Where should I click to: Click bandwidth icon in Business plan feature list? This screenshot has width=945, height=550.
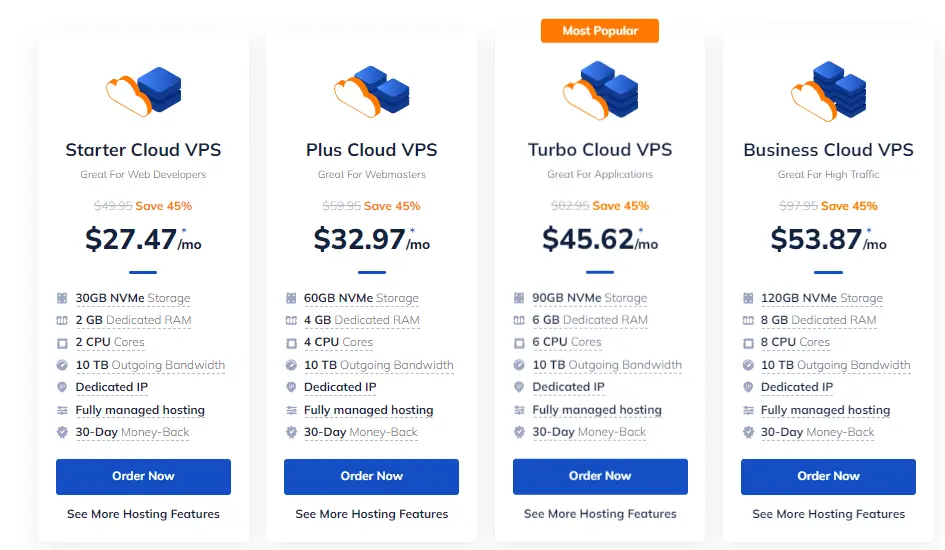tap(748, 365)
